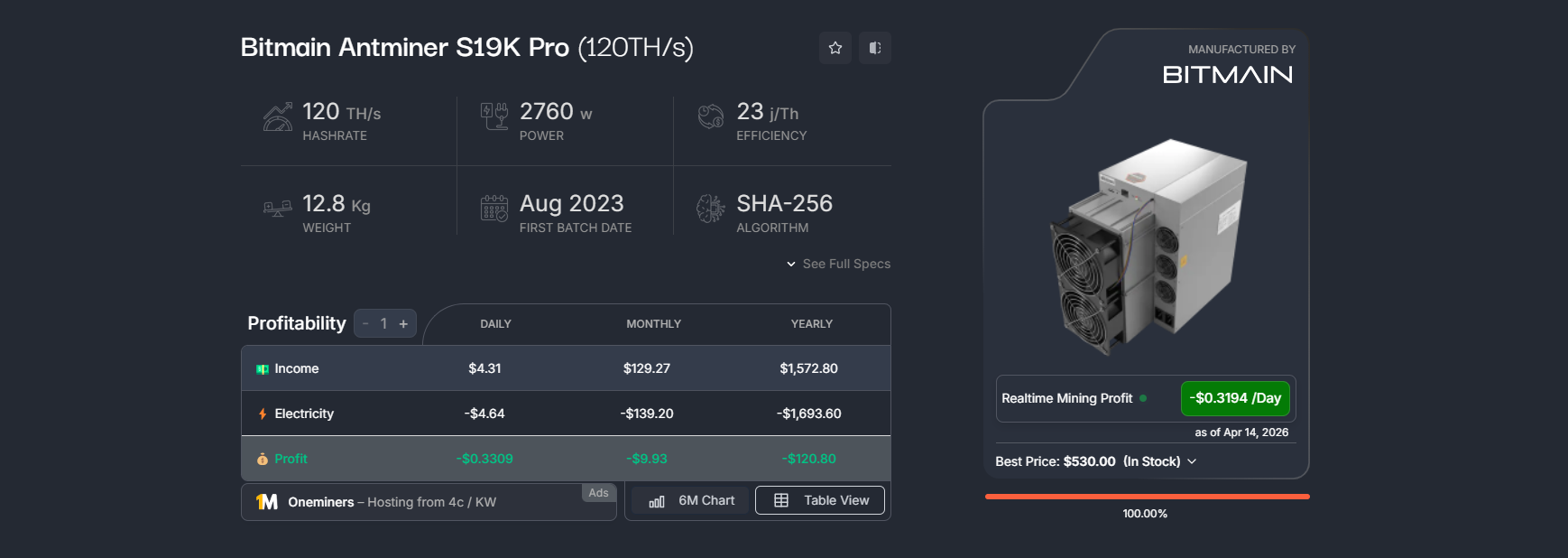
Task: Select the MONTHLY profitability column header
Action: coord(653,324)
